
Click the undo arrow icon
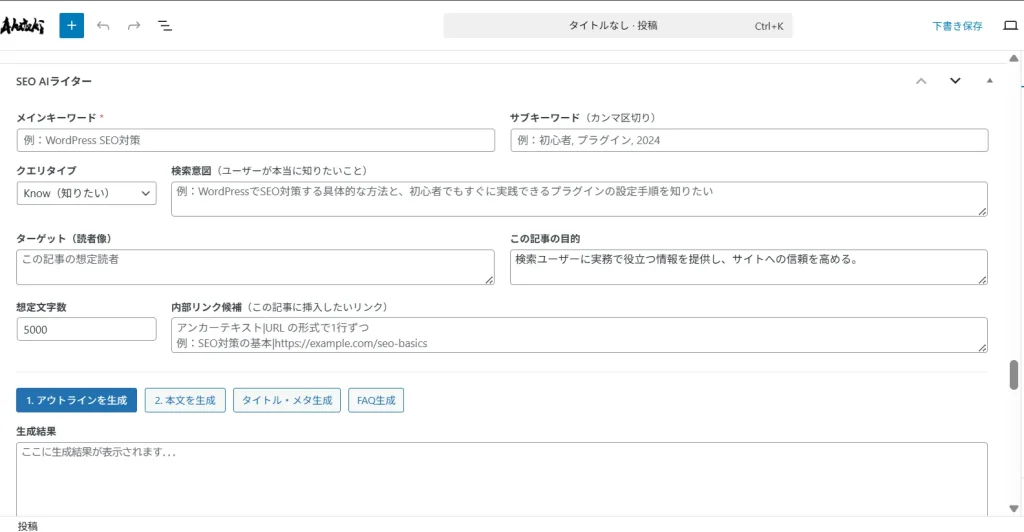[103, 25]
